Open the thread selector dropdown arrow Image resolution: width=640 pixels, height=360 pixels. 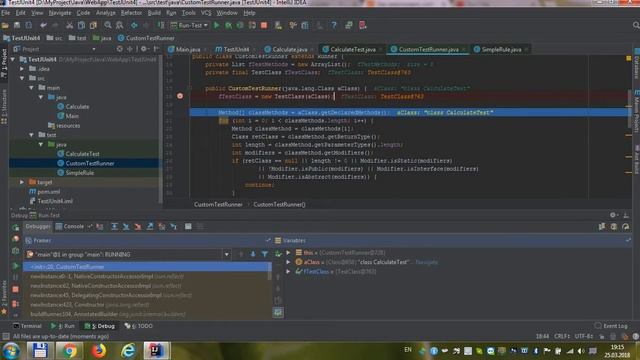[227, 254]
